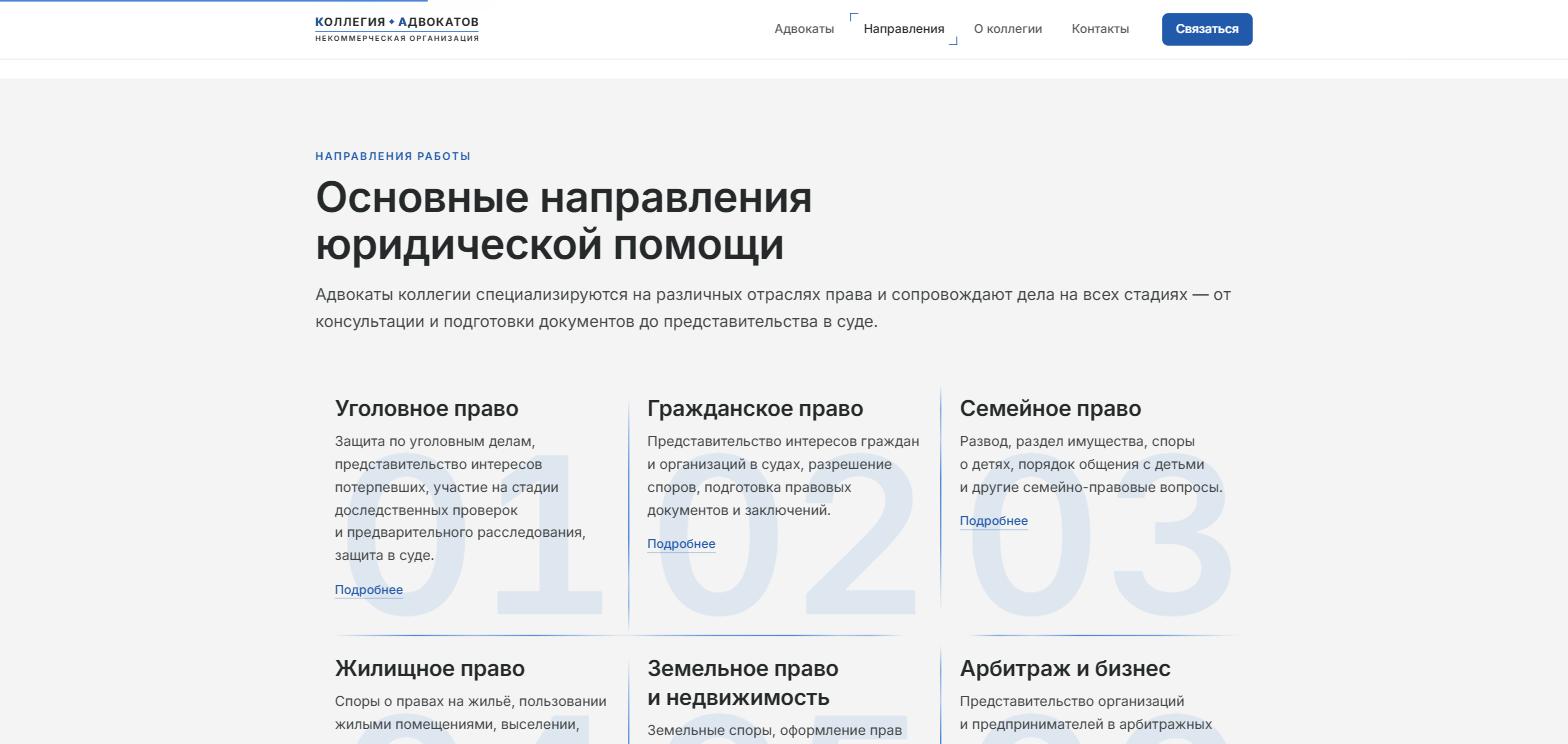Click the Жилищное право heading
The image size is (1568, 744).
pos(430,668)
